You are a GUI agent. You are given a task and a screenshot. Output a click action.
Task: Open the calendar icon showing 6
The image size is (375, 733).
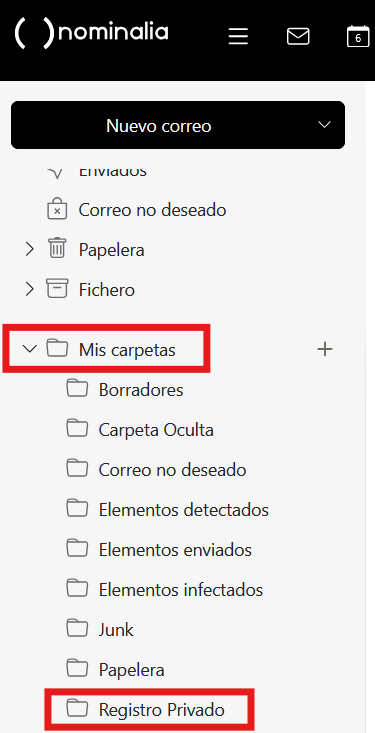coord(358,36)
